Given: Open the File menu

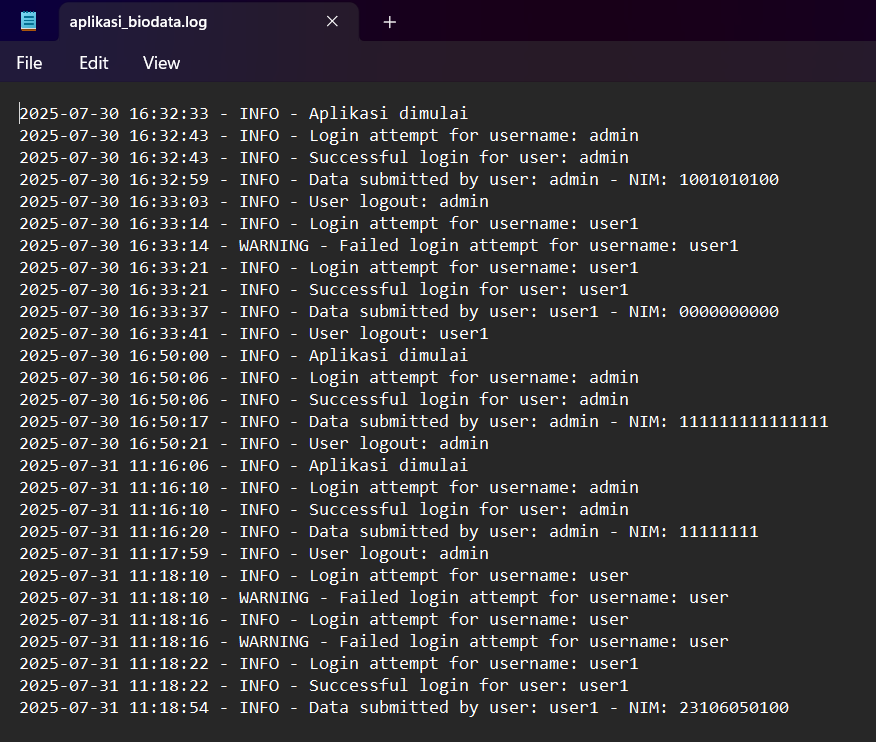Looking at the screenshot, I should pyautogui.click(x=29, y=63).
